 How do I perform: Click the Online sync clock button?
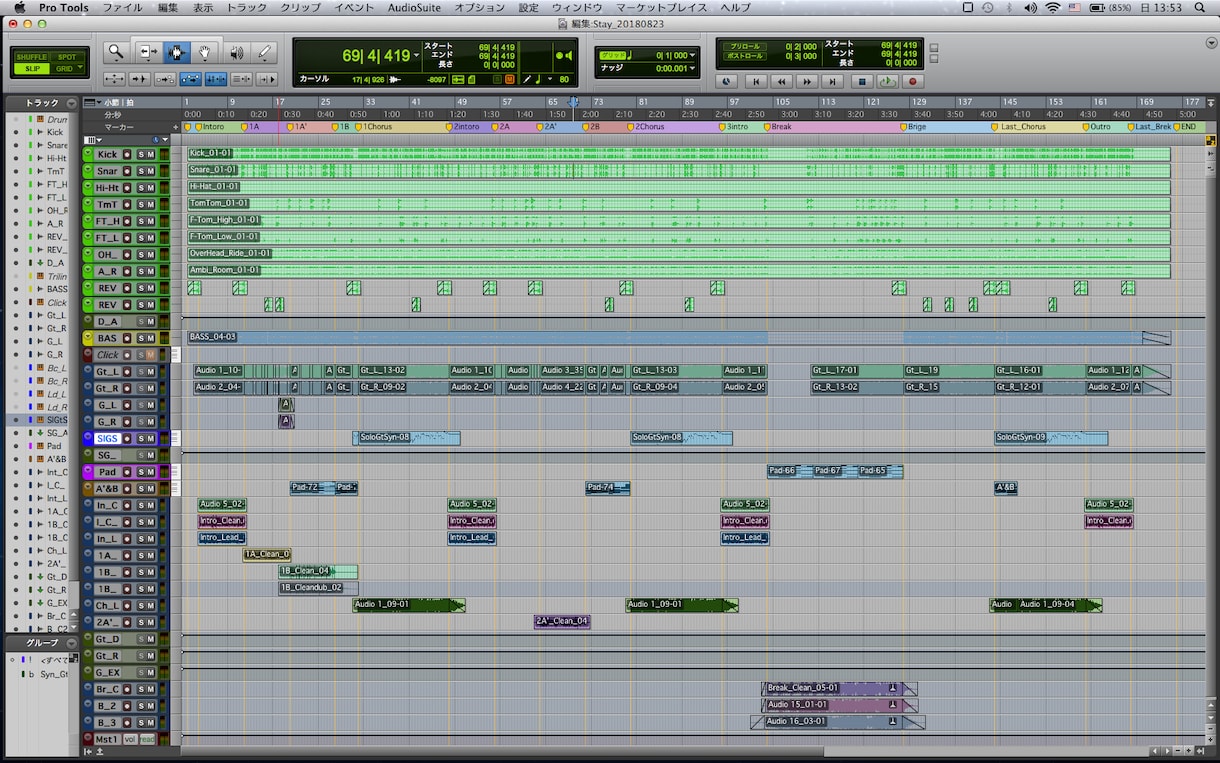pyautogui.click(x=727, y=81)
